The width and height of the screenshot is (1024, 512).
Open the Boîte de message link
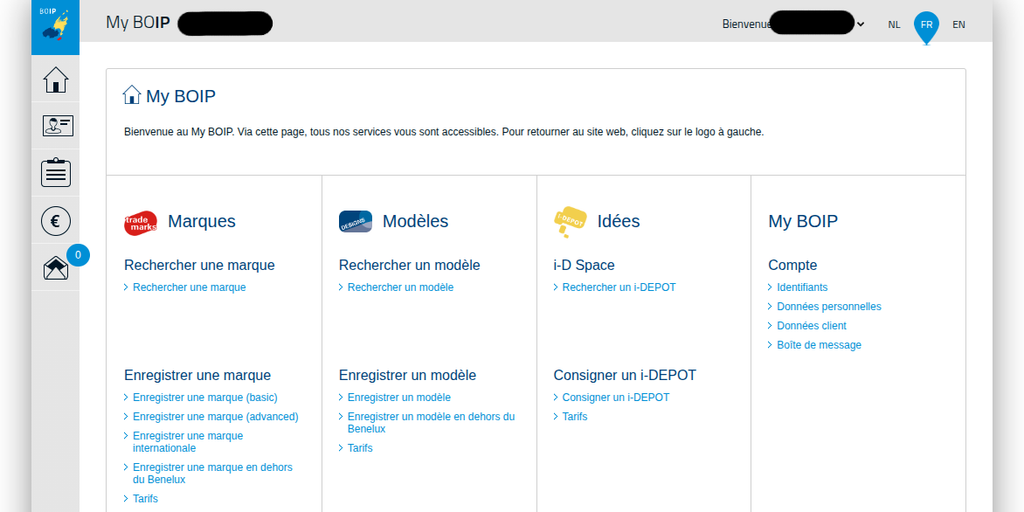(819, 345)
